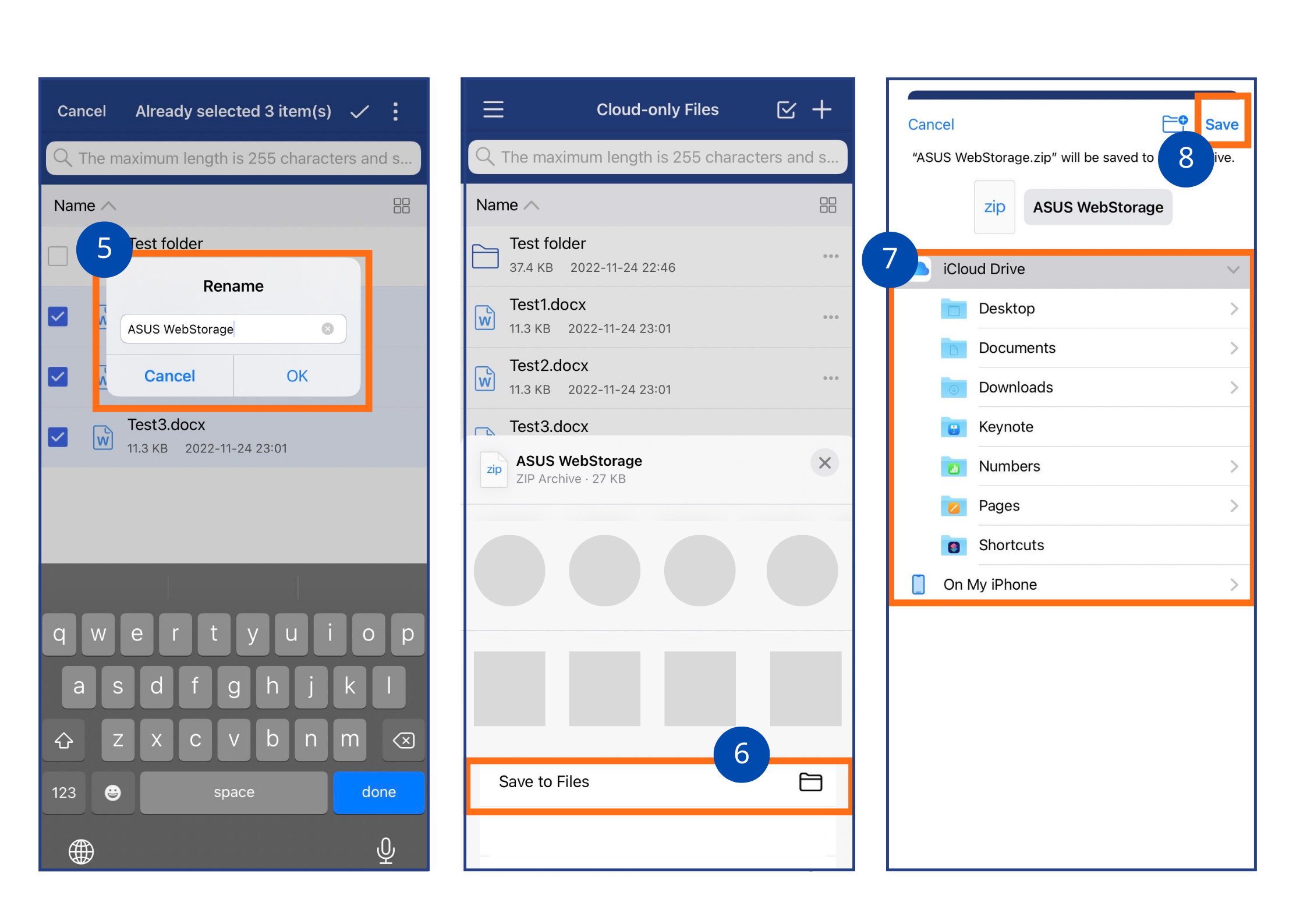Uncheck the first selected docx checkbox
This screenshot has width=1307, height=924.
point(58,317)
